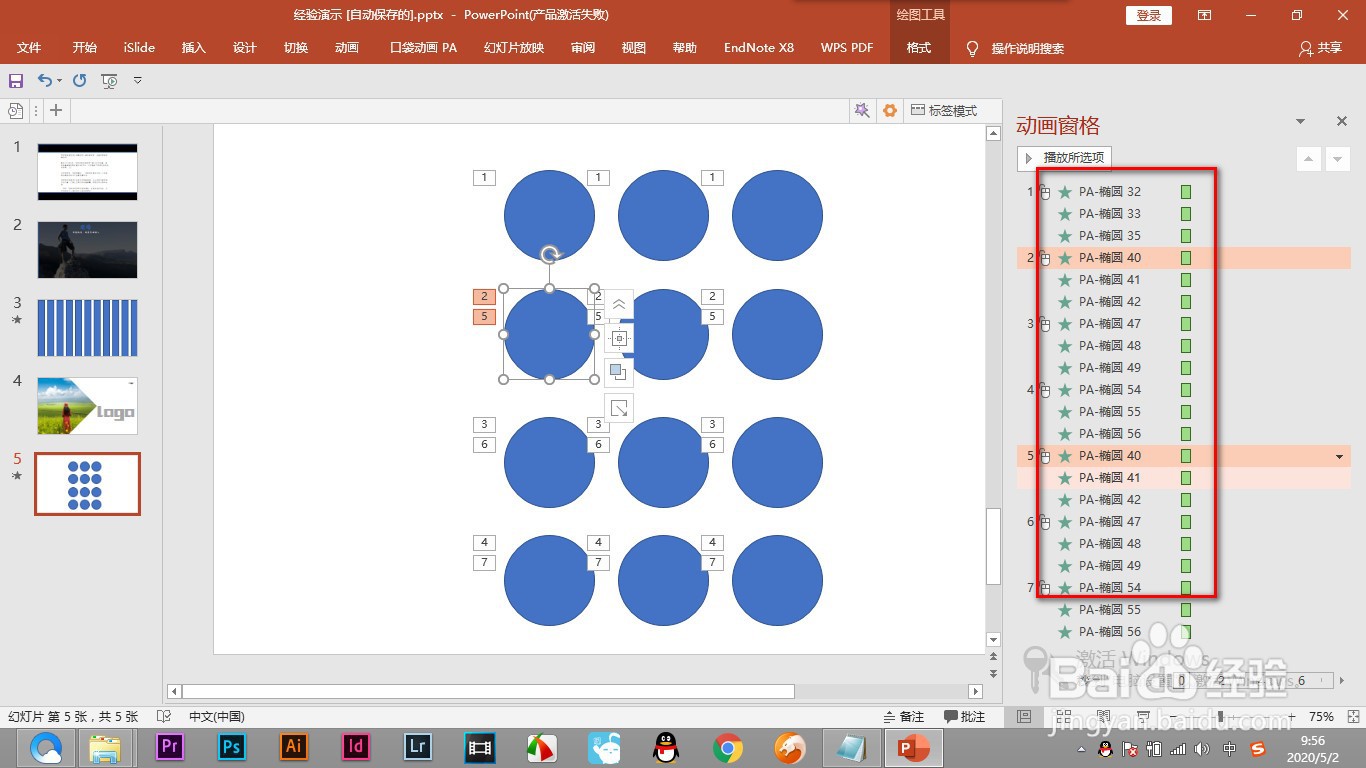This screenshot has height=768, width=1366.
Task: Switch to normal view icon in status bar
Action: point(1023,717)
